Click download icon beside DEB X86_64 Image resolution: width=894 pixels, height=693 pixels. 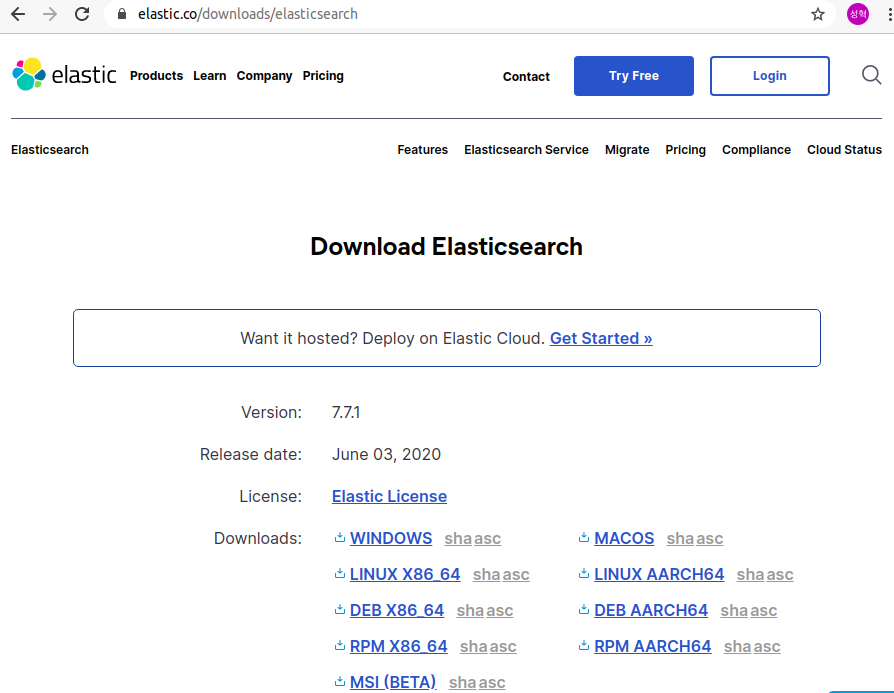340,609
